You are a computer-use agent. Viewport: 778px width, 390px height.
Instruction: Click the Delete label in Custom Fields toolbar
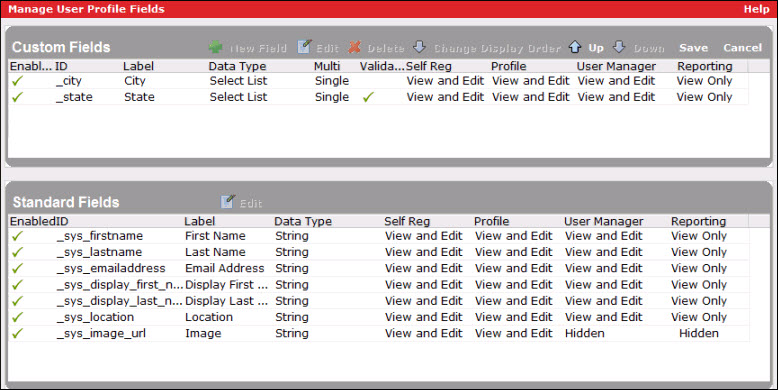(386, 48)
